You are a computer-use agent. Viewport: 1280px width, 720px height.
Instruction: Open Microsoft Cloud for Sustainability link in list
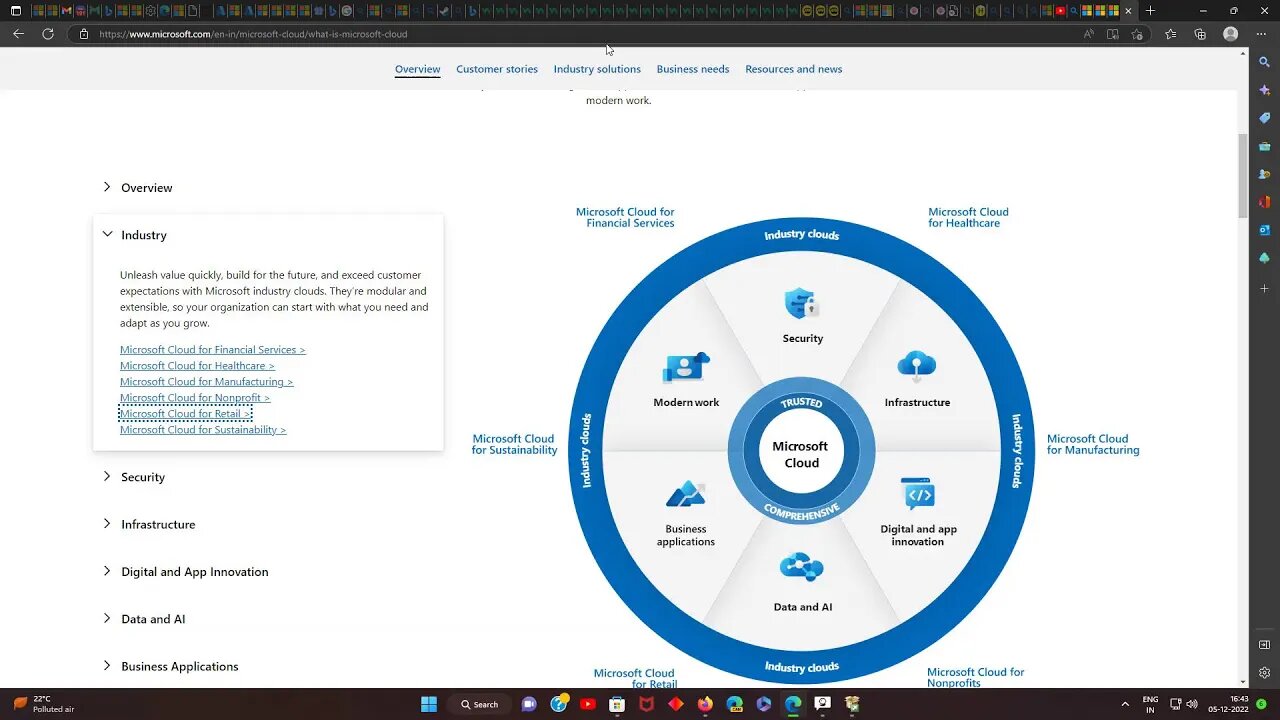(x=203, y=430)
